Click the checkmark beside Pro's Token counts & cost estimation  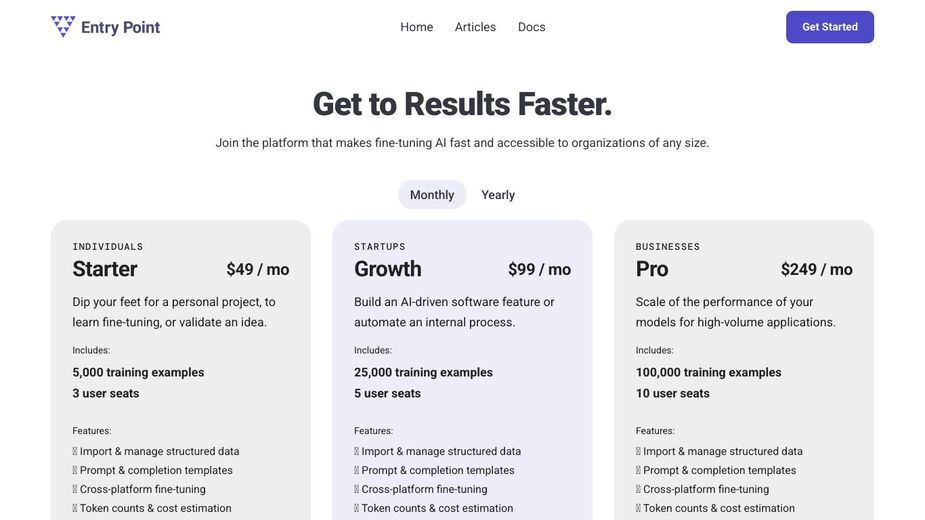(x=638, y=508)
